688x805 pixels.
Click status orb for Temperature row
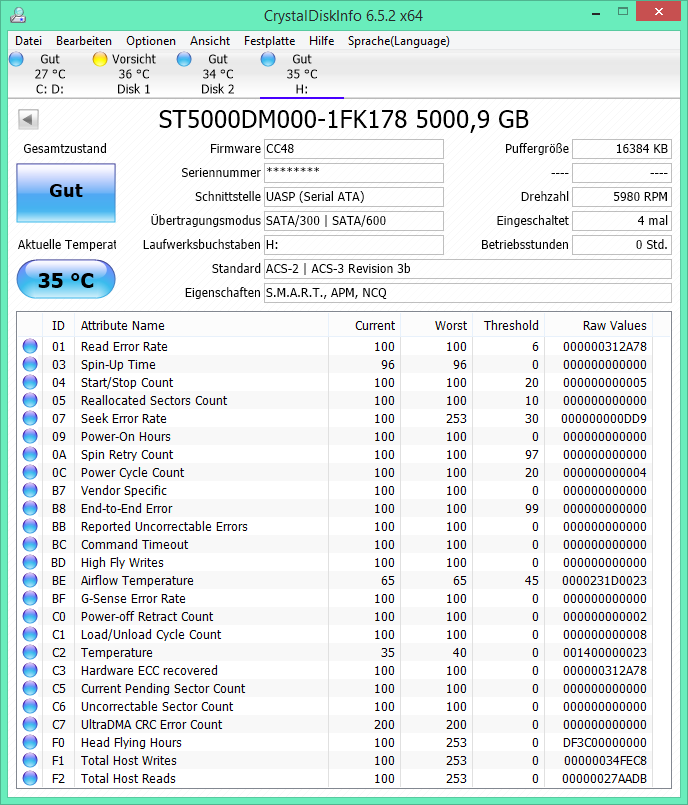(x=30, y=651)
